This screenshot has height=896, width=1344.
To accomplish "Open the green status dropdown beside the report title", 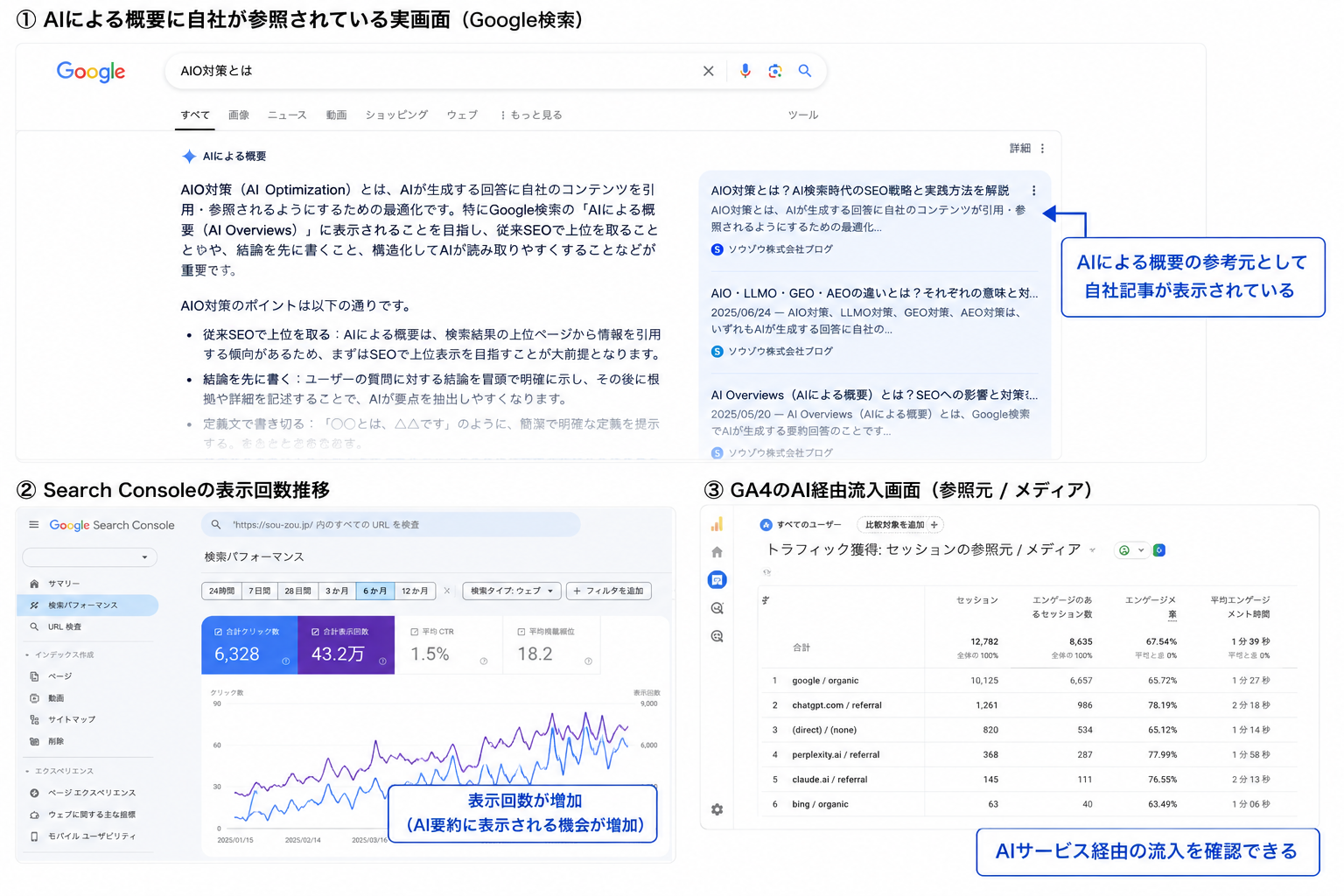I will click(x=1131, y=550).
